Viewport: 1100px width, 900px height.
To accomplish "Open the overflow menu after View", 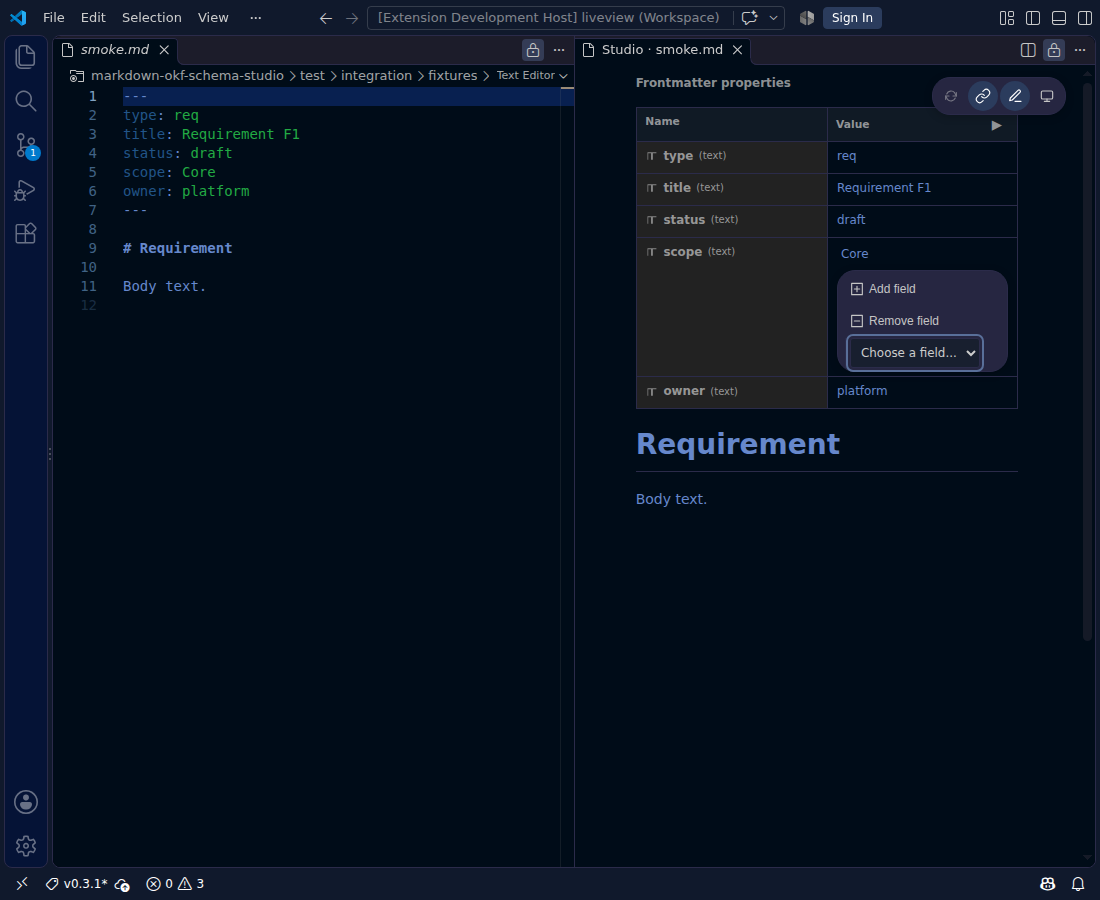I will [255, 18].
